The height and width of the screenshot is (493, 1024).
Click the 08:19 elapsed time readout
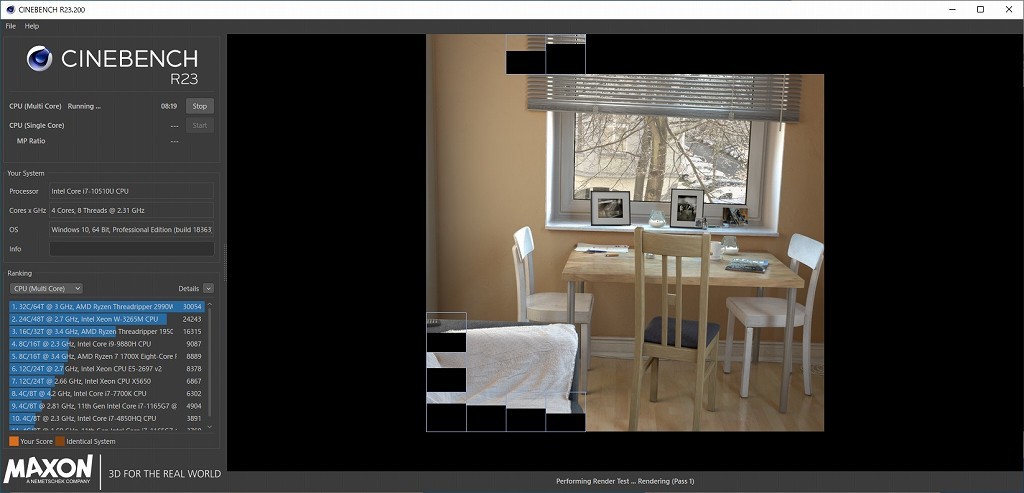[169, 106]
